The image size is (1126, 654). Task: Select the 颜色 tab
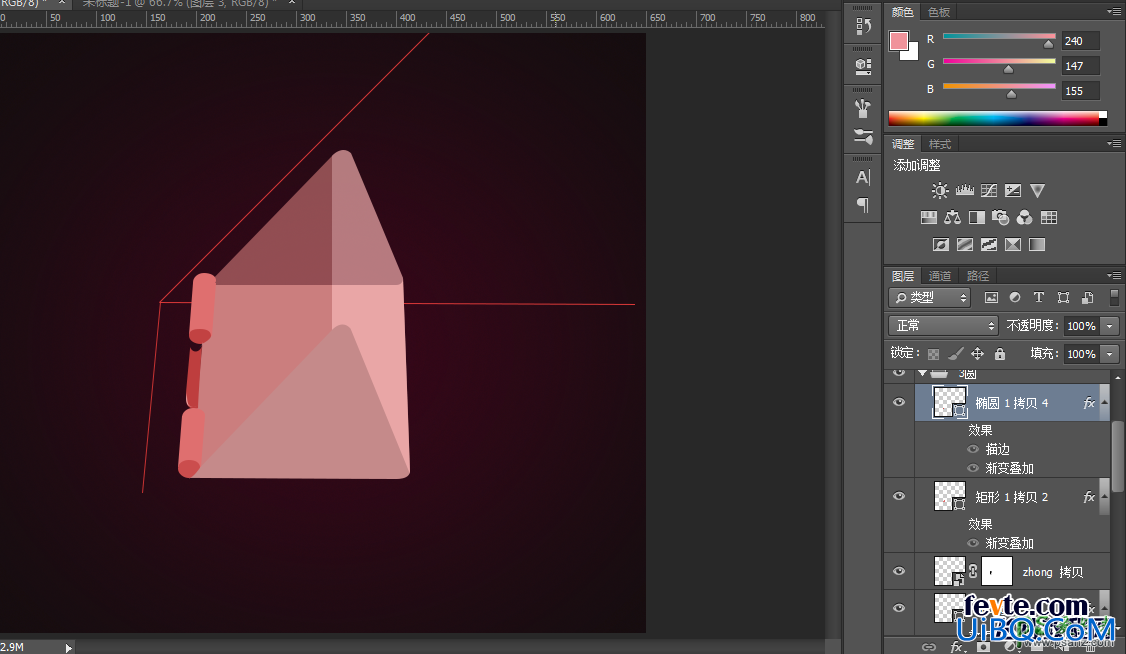[x=903, y=12]
